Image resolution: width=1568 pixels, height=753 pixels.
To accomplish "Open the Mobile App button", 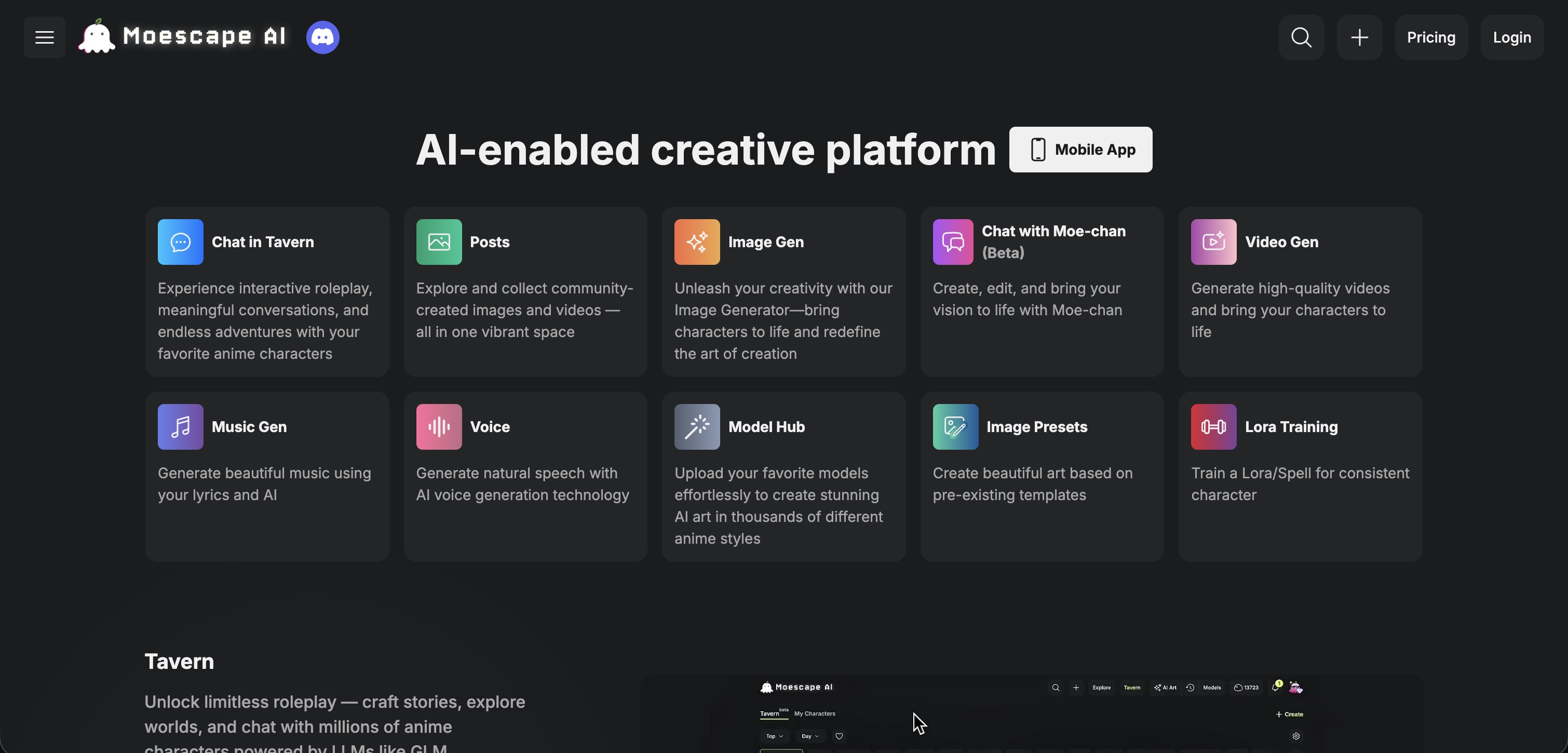I will coord(1080,149).
